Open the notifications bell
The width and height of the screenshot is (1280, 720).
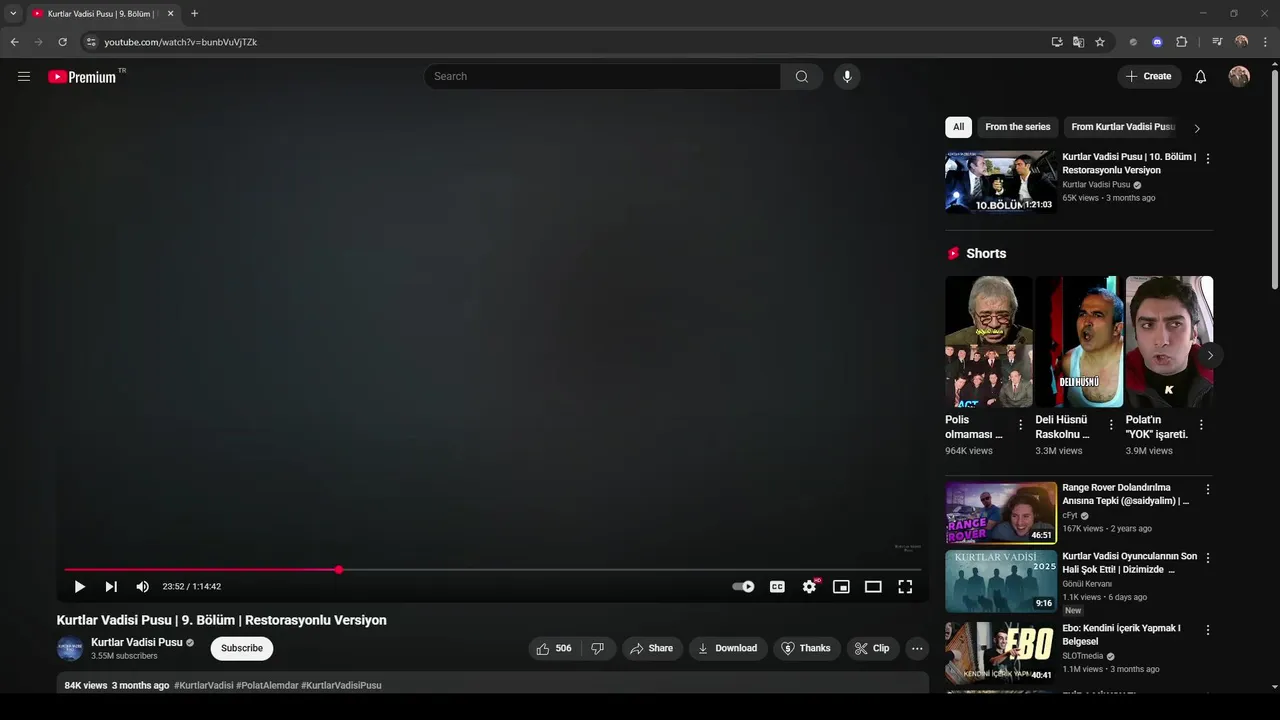click(x=1201, y=77)
